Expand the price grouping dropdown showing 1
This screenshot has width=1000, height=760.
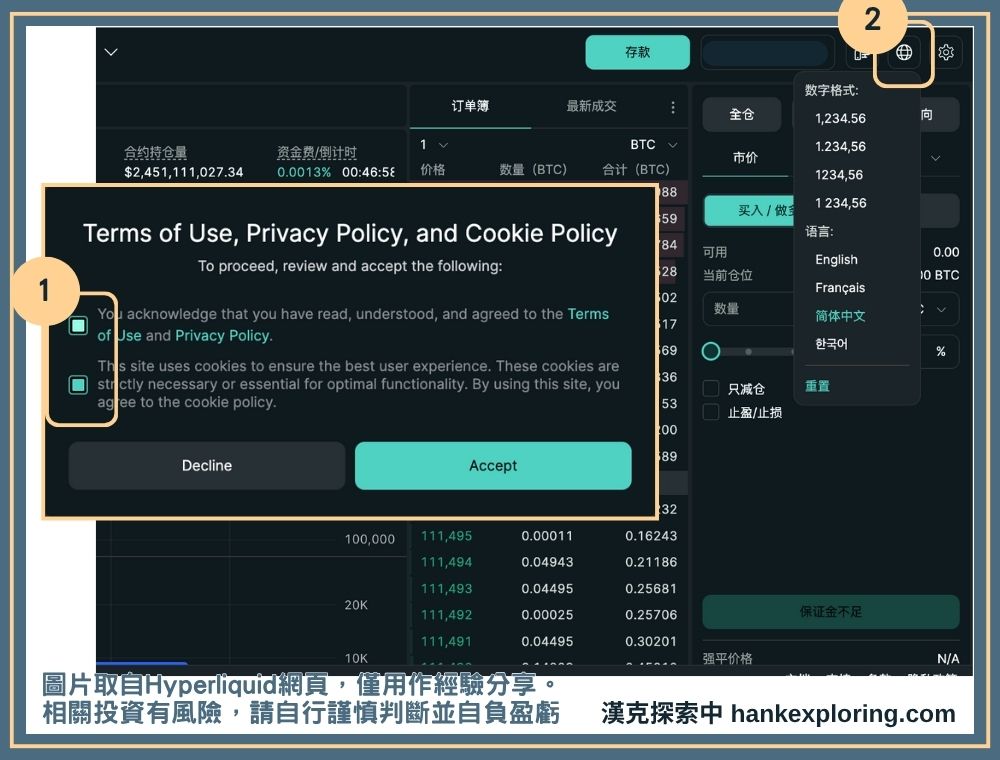click(435, 145)
